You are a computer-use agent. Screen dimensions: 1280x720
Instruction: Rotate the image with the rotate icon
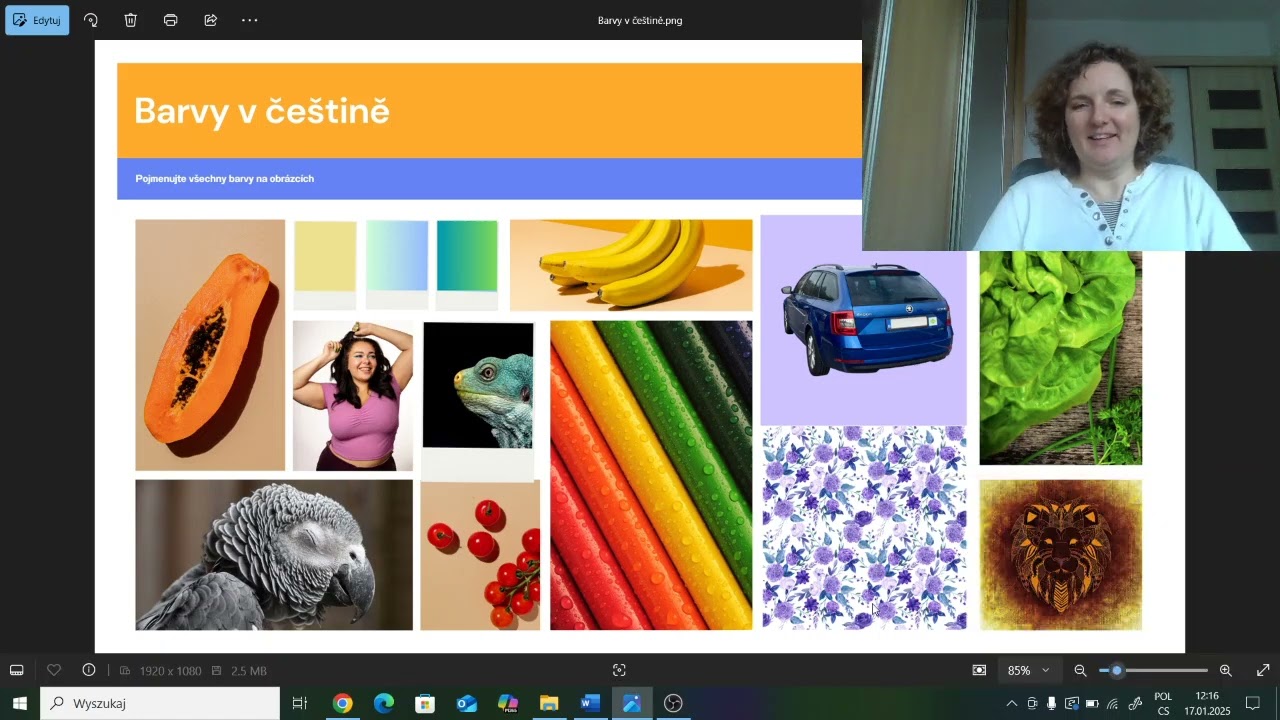pos(91,20)
